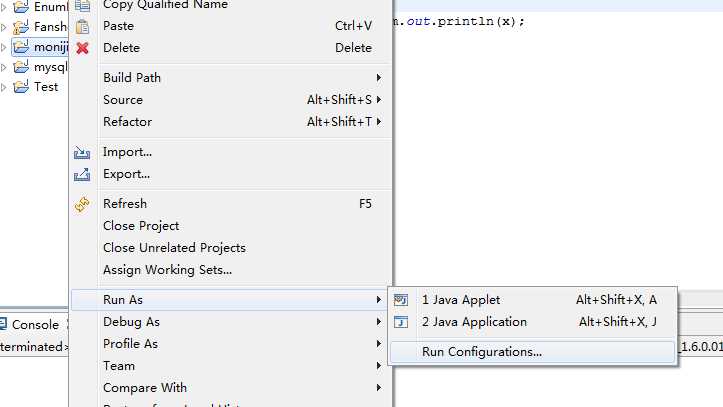Screen dimensions: 723x407
Task: Choose Paste from the context menu
Action: 231,26
